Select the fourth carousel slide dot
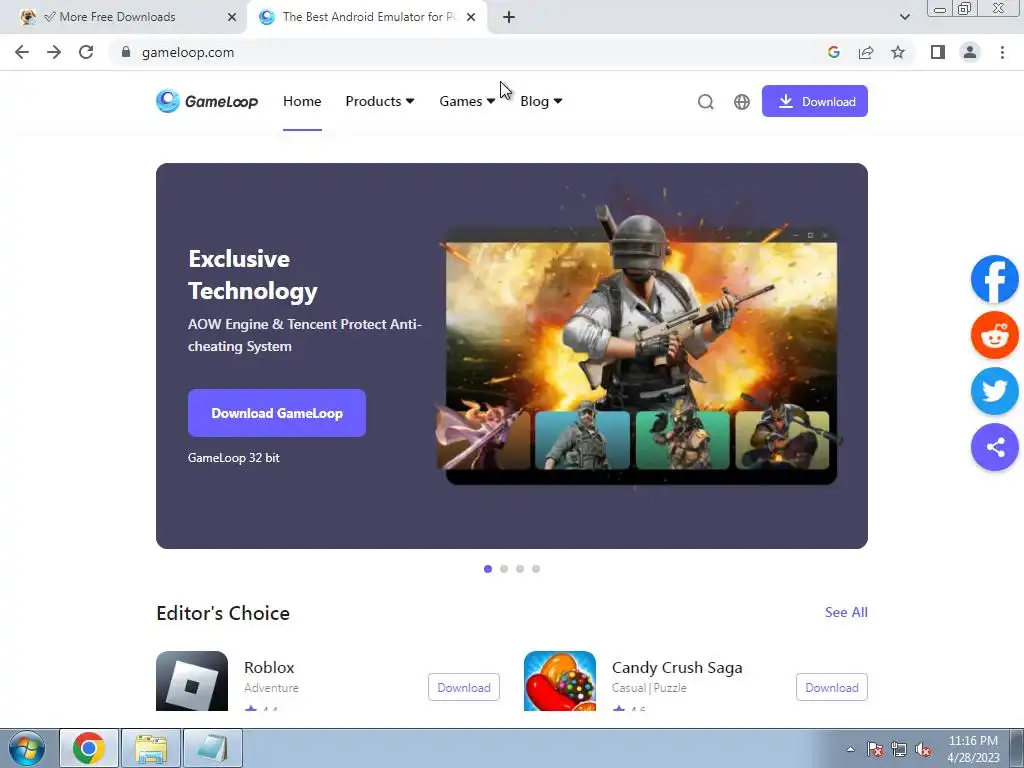Image resolution: width=1024 pixels, height=768 pixels. click(536, 569)
